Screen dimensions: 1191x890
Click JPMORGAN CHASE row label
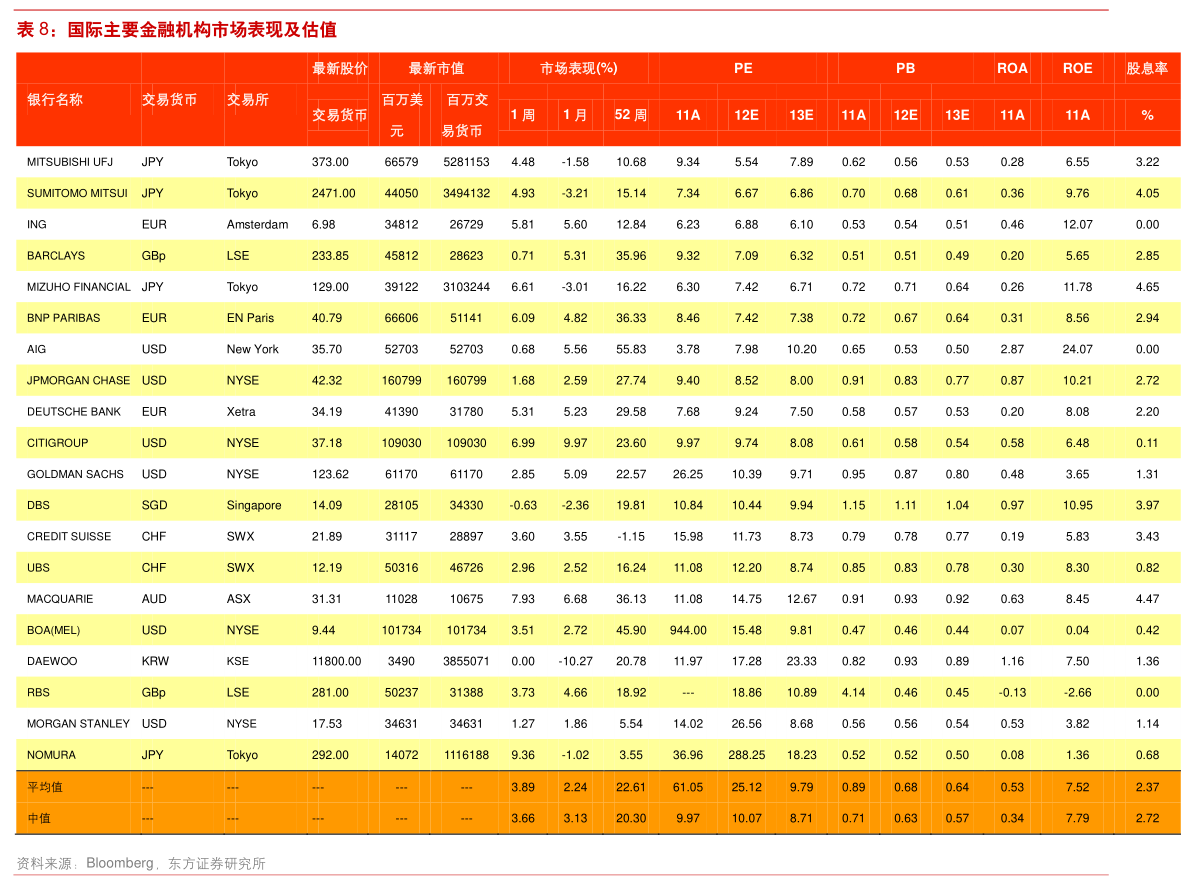point(78,380)
